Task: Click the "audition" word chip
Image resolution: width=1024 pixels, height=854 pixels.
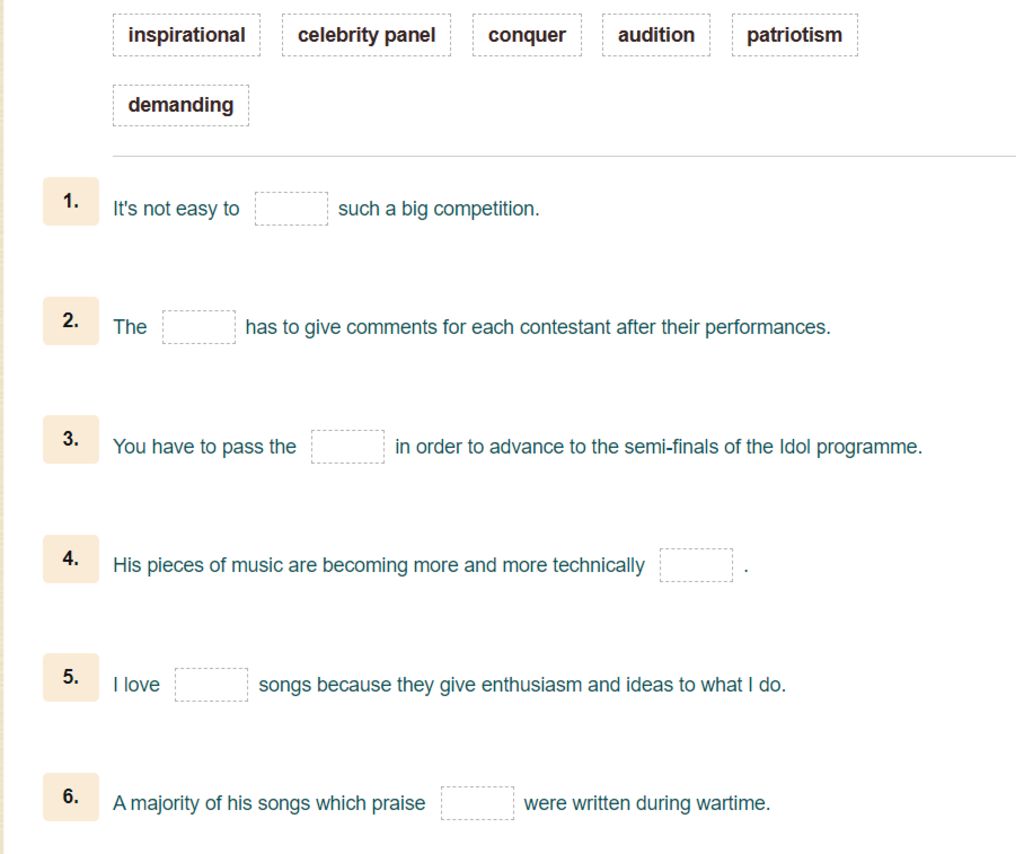Action: coord(656,35)
